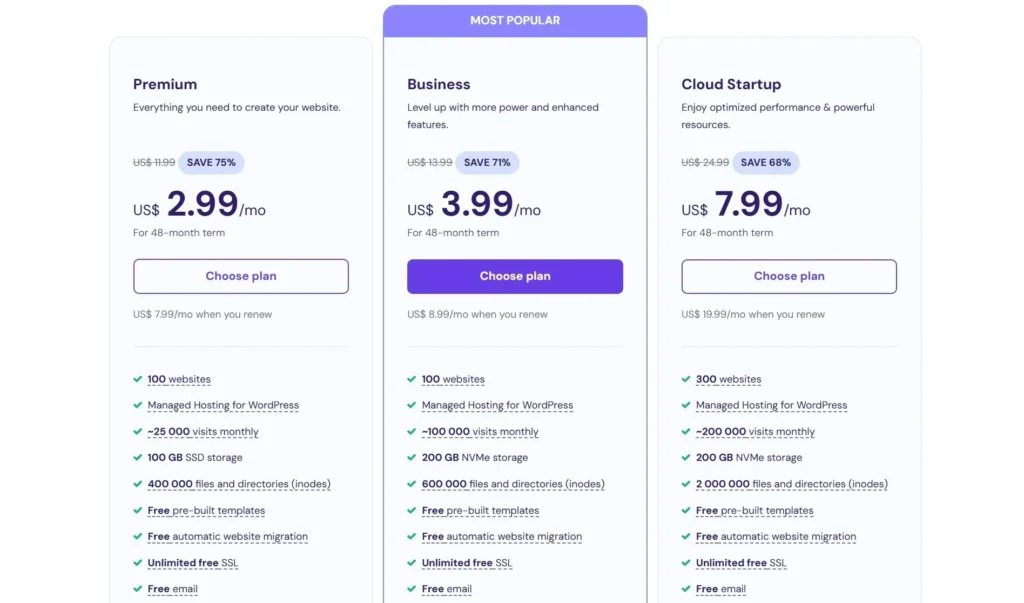
Task: Click the SAVE 75% badge on Premium
Action: [x=211, y=162]
